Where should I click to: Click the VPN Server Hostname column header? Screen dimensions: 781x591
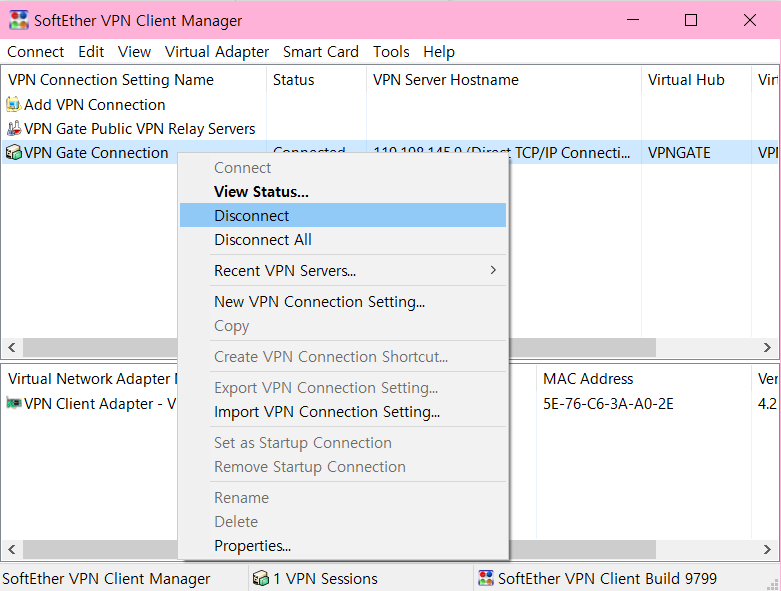tap(504, 80)
